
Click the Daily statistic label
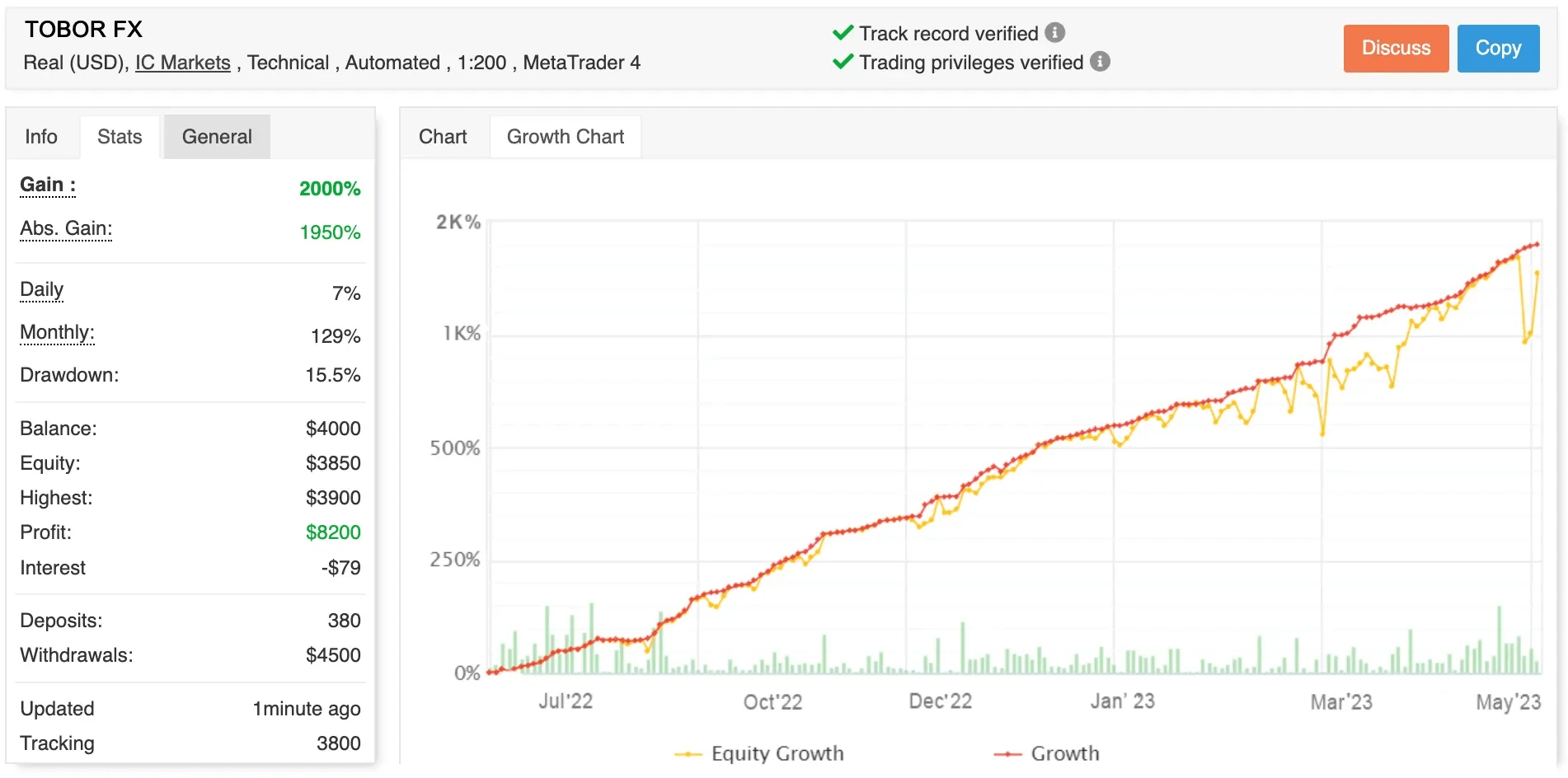pyautogui.click(x=40, y=290)
